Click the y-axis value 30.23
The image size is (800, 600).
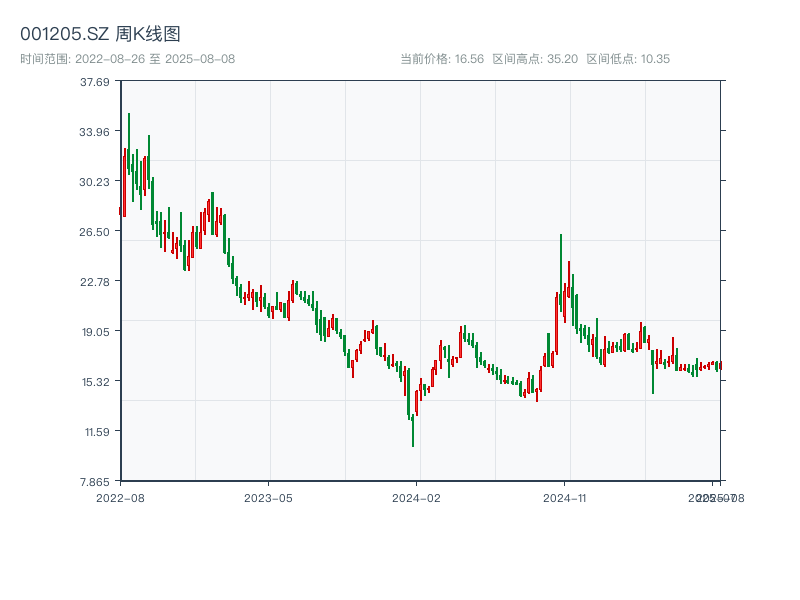click(94, 182)
